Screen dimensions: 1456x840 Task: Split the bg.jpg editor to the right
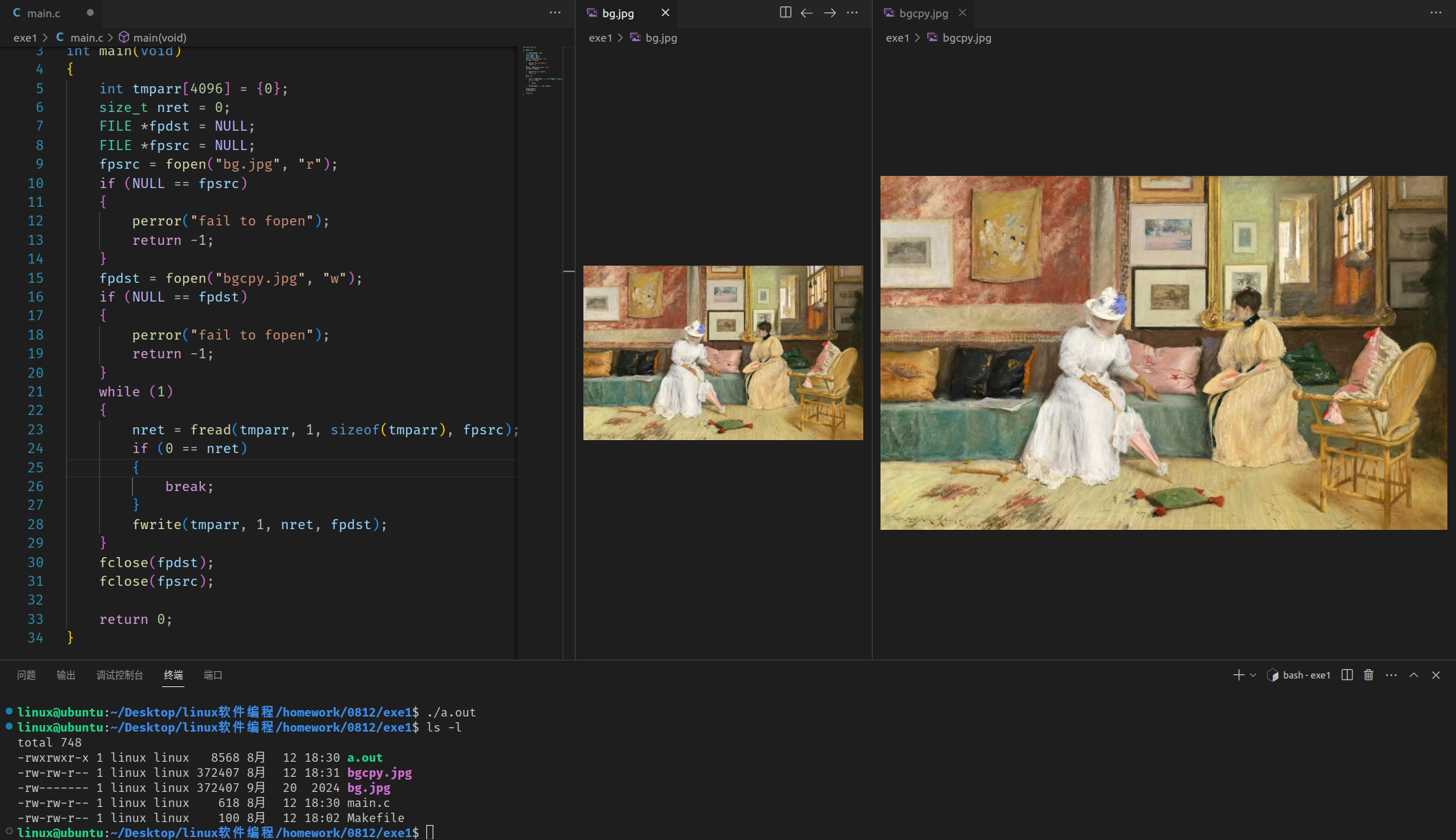(x=785, y=12)
